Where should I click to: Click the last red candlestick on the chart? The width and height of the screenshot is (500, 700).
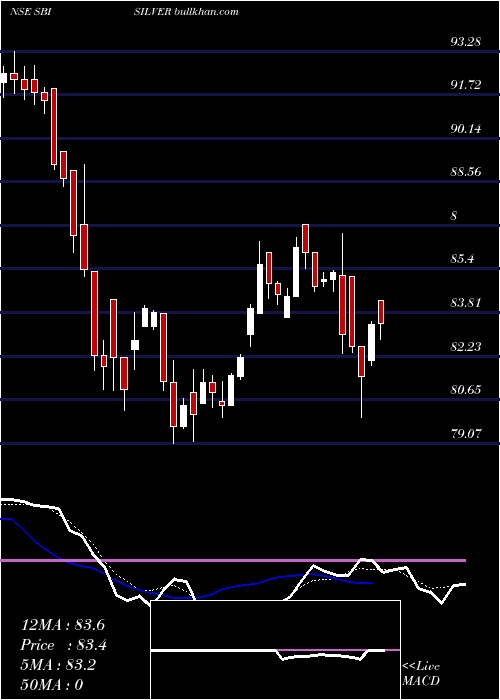pyautogui.click(x=381, y=312)
